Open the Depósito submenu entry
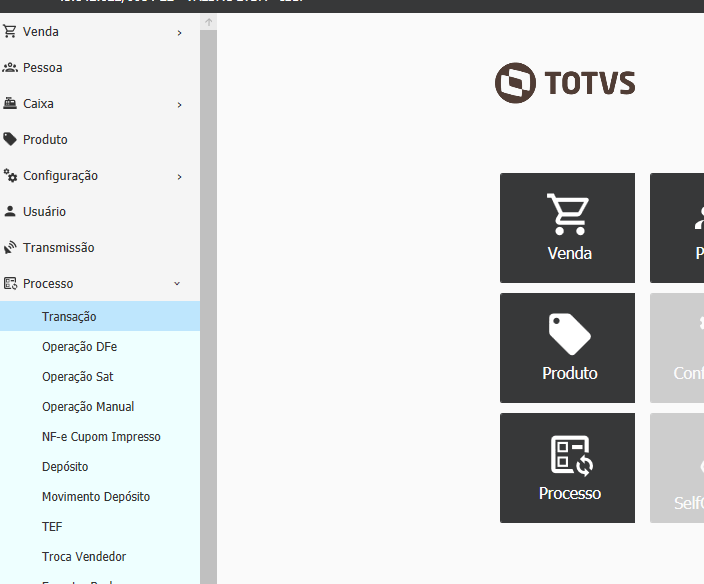 click(x=100, y=466)
